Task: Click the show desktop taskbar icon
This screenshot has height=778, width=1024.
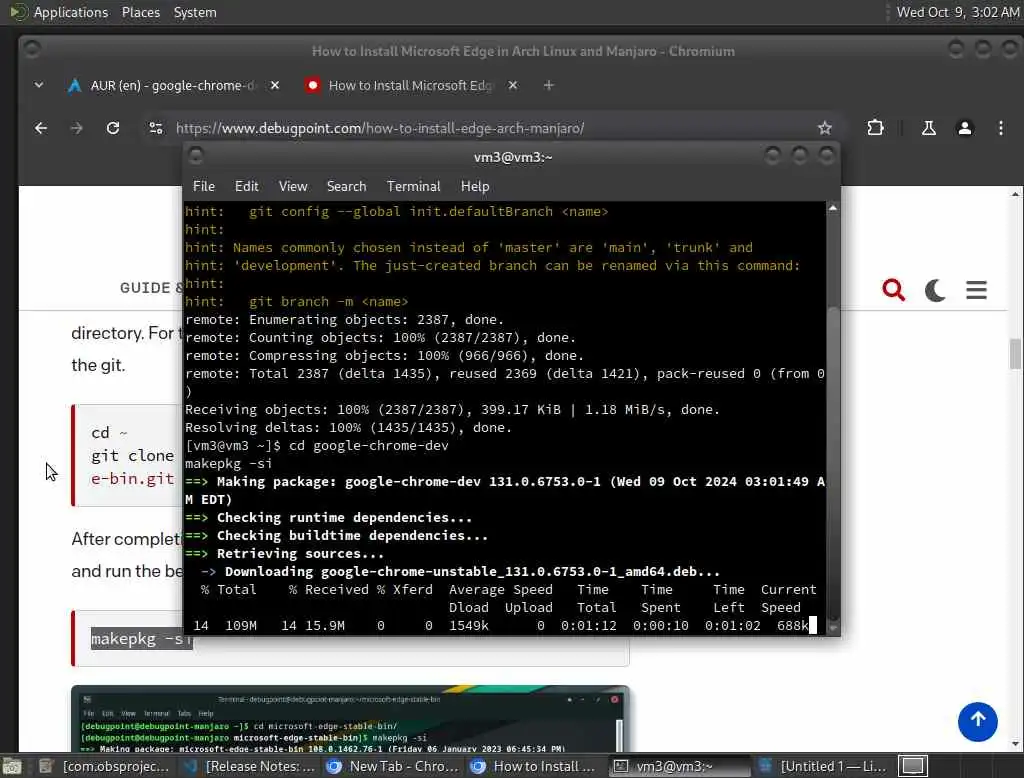Action: tap(12, 766)
